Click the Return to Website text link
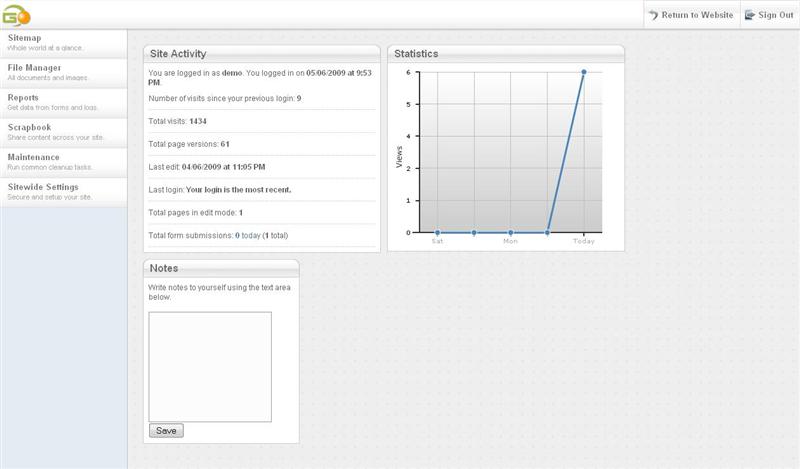Screen dimensions: 800x469 click(698, 15)
